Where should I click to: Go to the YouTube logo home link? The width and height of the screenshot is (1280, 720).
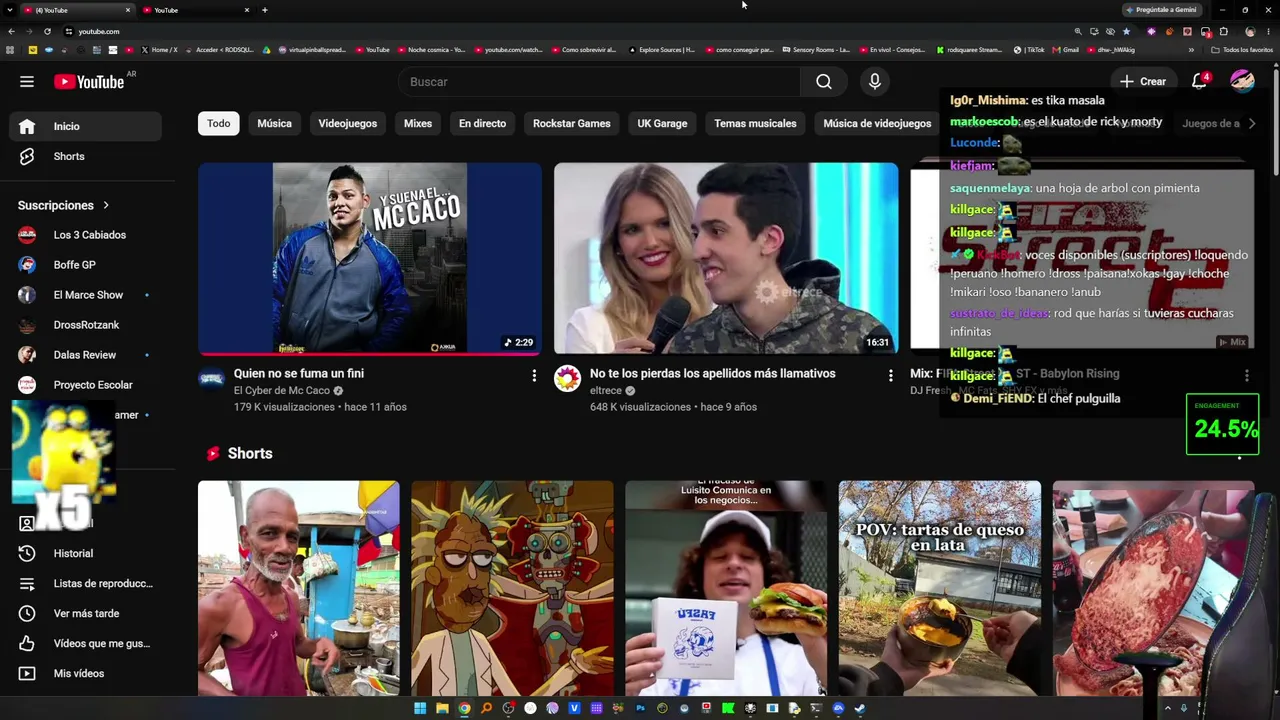tap(89, 82)
